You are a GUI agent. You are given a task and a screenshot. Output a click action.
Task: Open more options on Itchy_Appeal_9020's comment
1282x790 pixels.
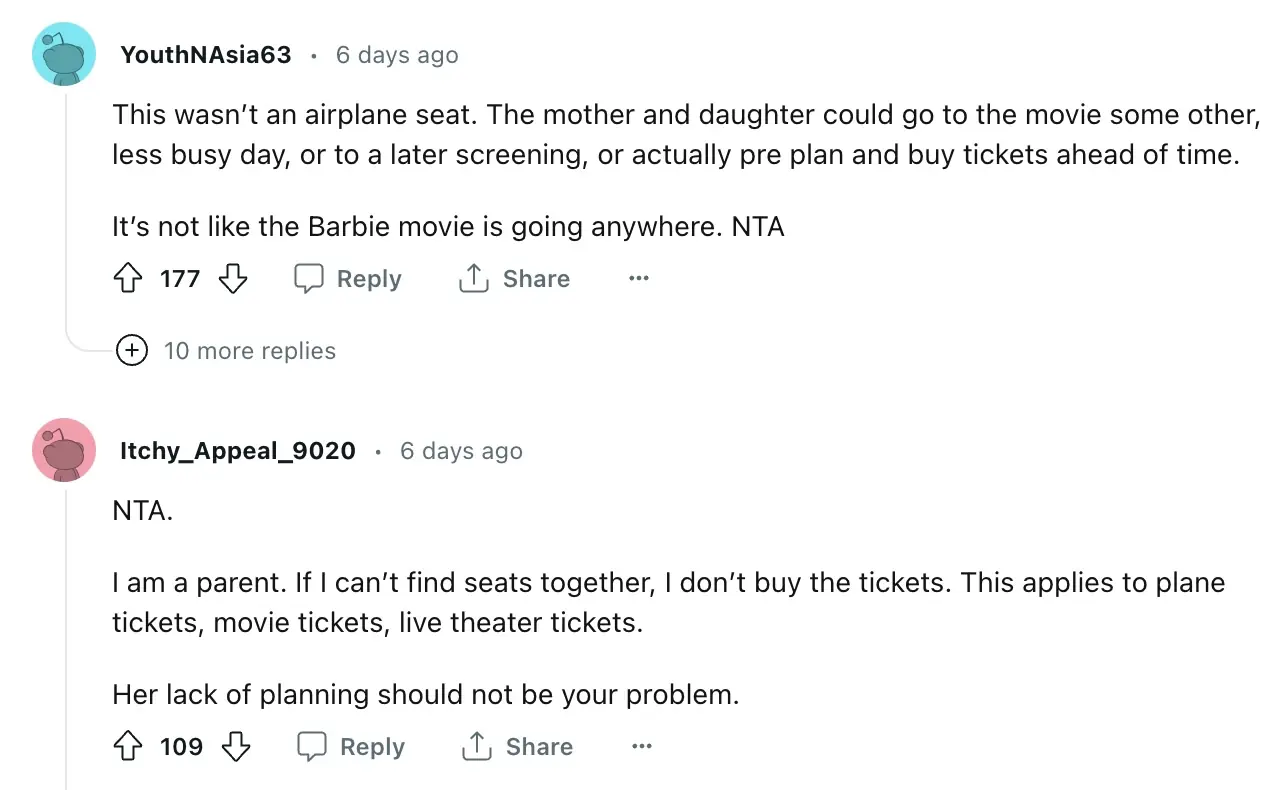642,747
